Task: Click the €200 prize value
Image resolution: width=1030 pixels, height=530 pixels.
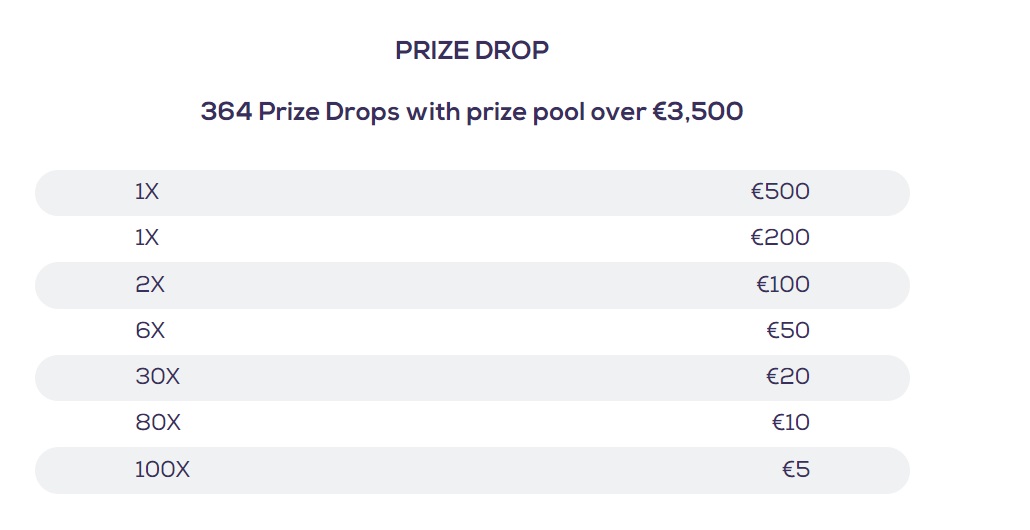Action: pos(780,238)
